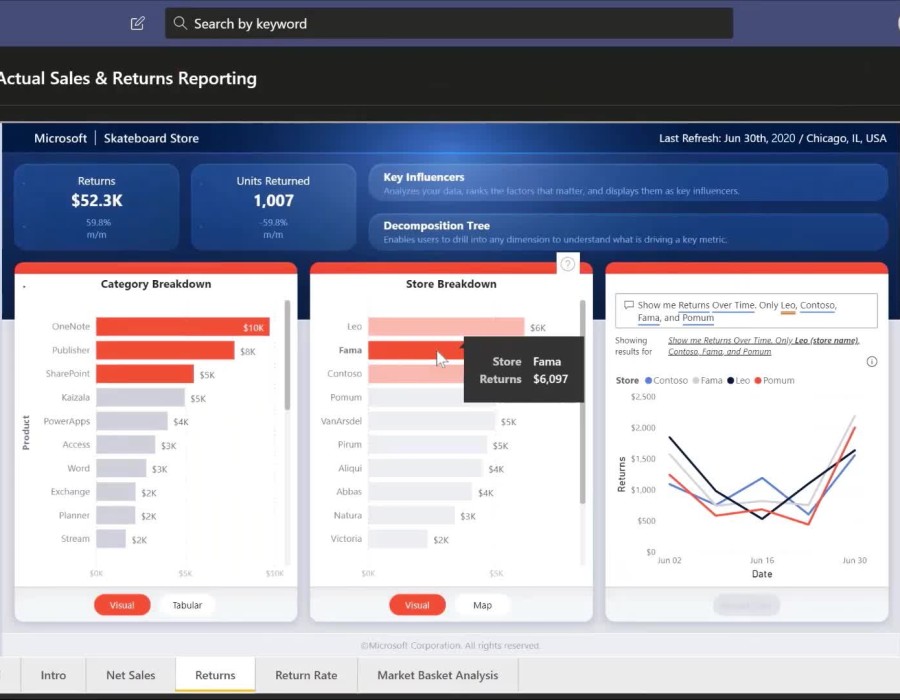Switch to the Net Sales tab
Image resolution: width=900 pixels, height=700 pixels.
point(131,675)
